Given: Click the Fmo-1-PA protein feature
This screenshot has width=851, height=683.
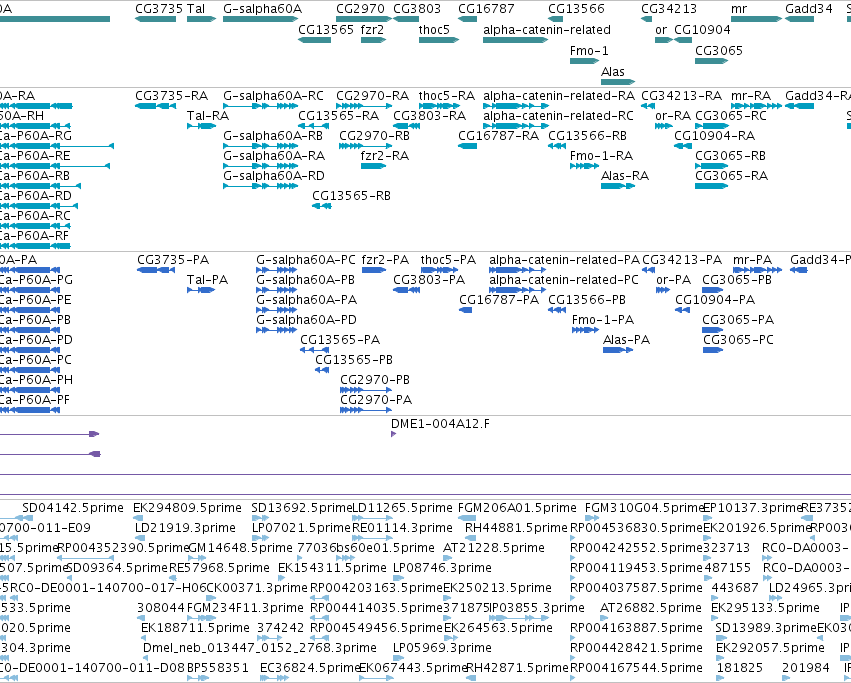Looking at the screenshot, I should coord(585,330).
